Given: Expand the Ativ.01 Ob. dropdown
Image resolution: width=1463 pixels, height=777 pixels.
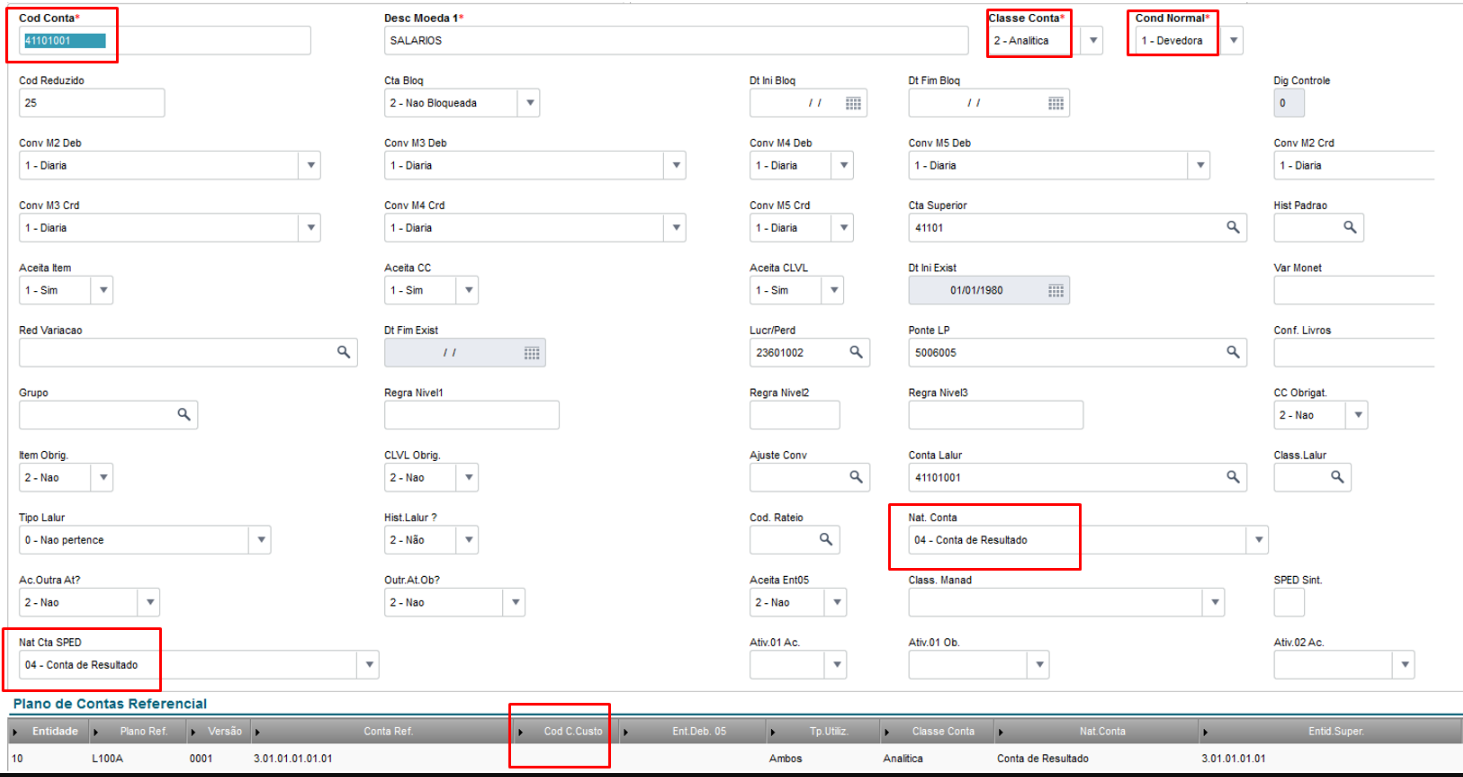Looking at the screenshot, I should tap(1040, 664).
